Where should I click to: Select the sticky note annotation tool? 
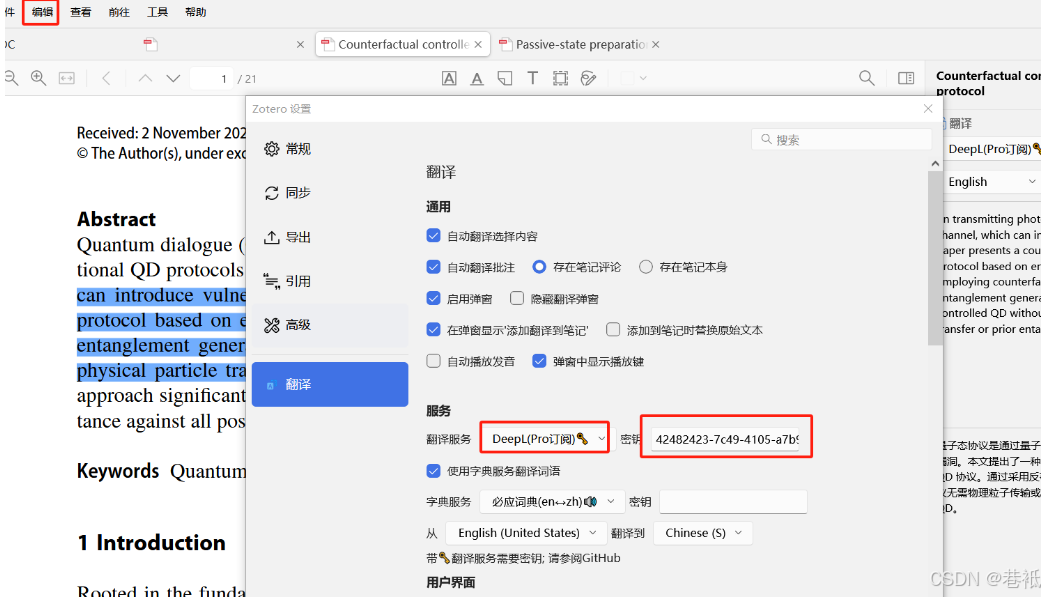[504, 78]
